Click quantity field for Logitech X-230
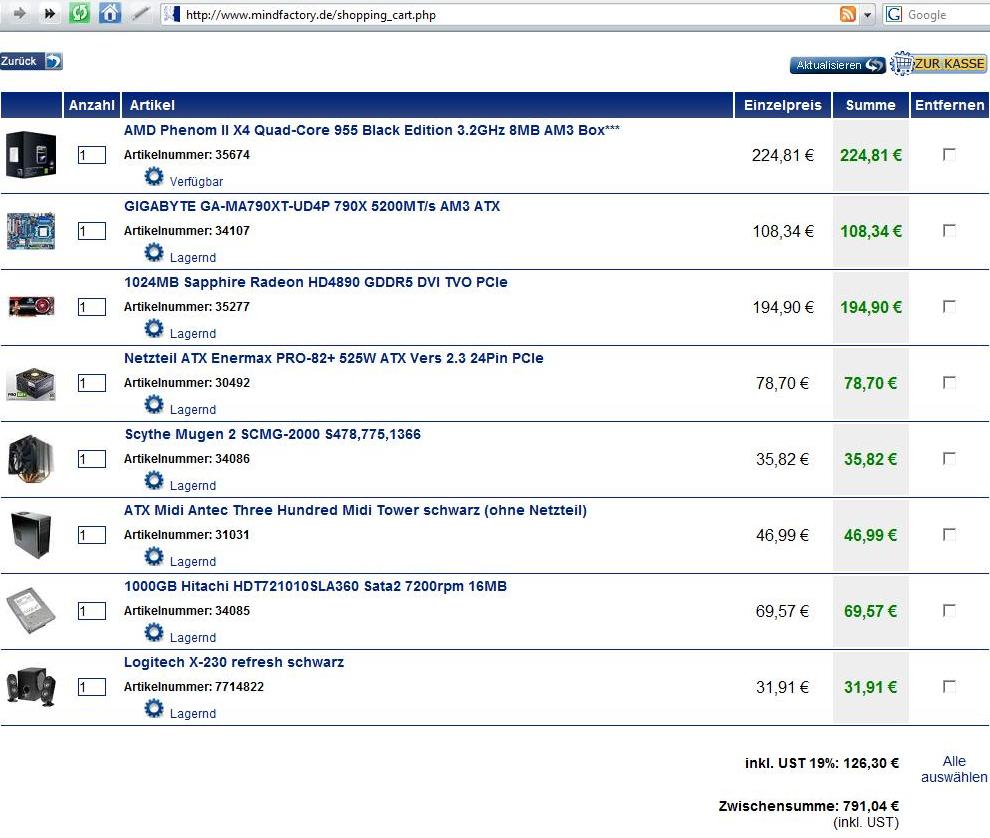This screenshot has height=838, width=990. pos(92,687)
